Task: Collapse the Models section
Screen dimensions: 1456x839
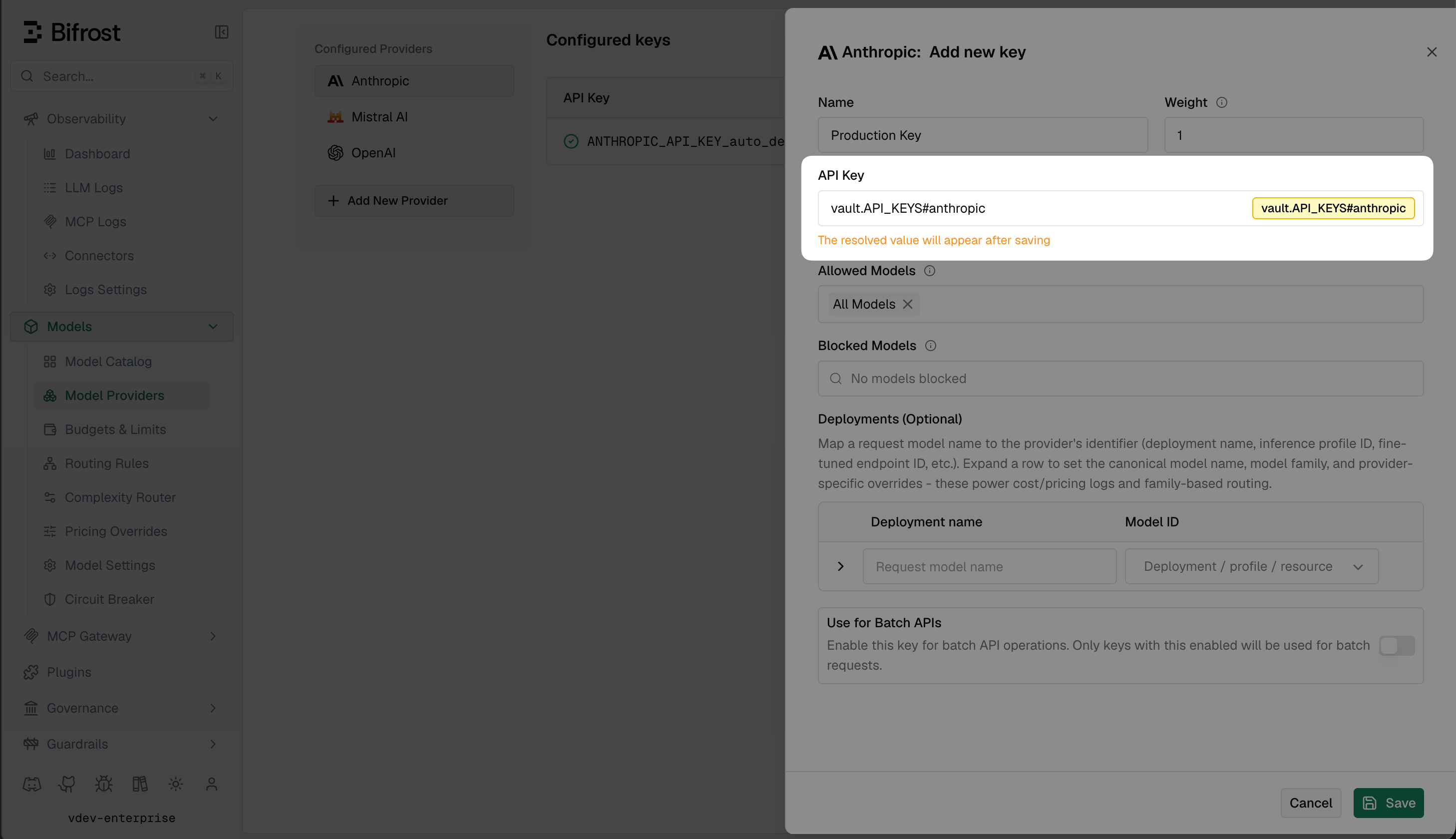Action: (213, 327)
